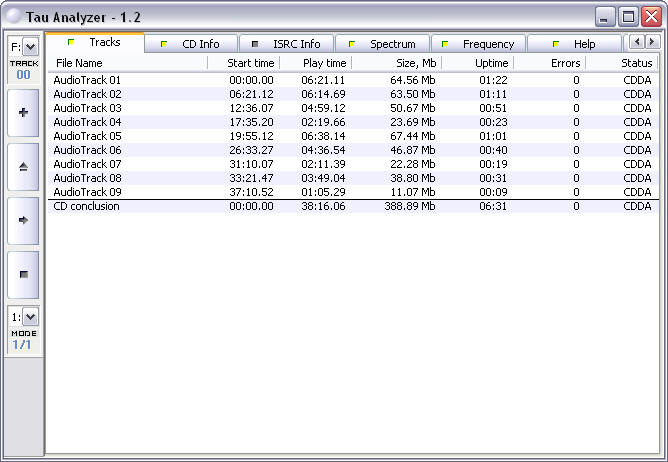Open the Help tab
The width and height of the screenshot is (668, 462).
(574, 44)
